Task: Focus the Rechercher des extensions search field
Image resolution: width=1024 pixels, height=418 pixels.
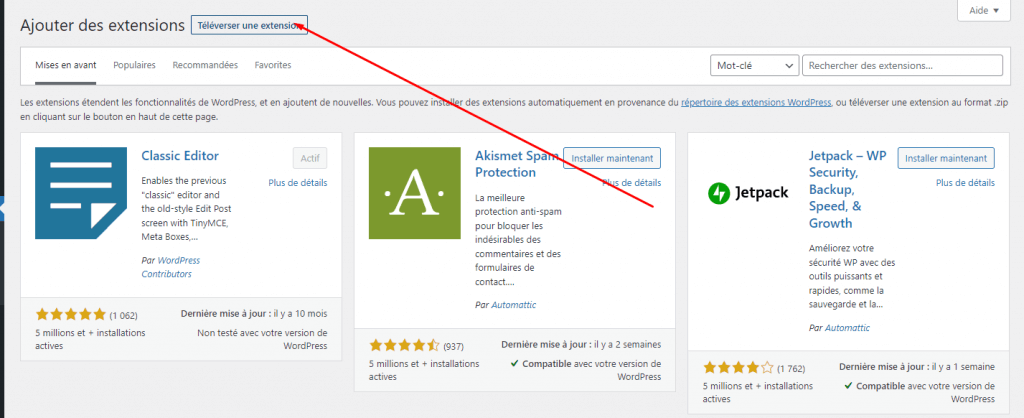Action: [x=902, y=66]
